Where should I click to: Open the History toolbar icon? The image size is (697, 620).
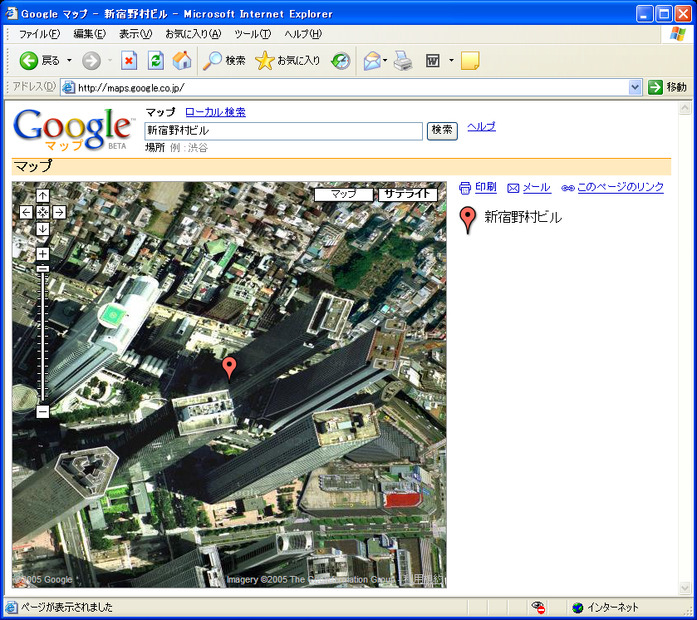(341, 60)
